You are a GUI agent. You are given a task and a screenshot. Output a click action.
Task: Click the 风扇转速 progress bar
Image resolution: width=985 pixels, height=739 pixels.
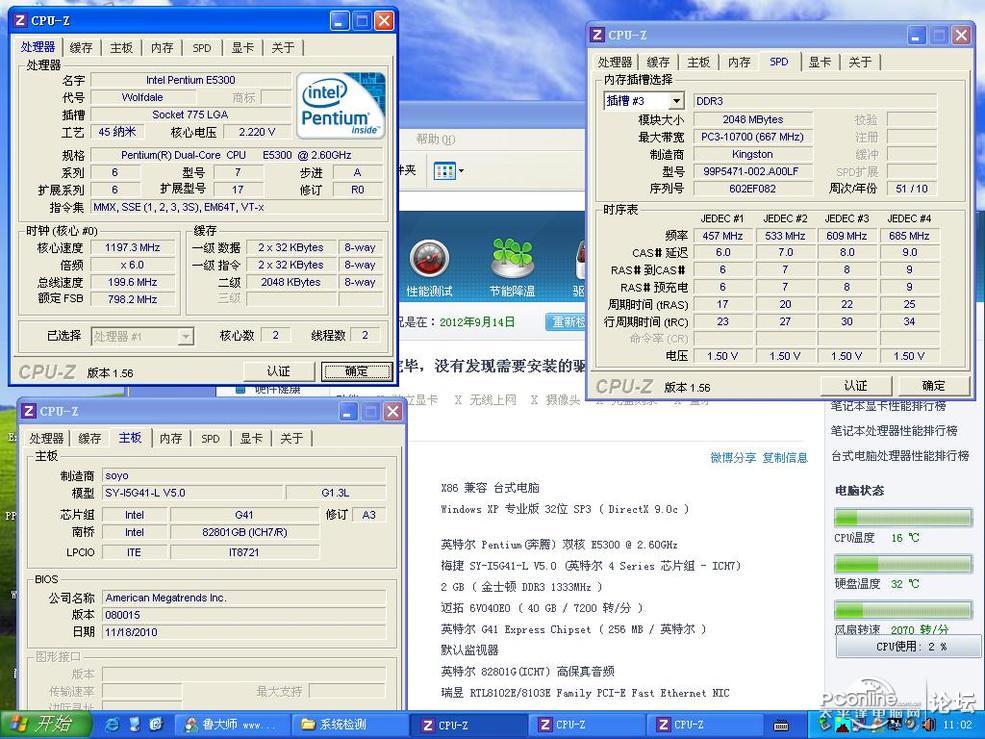pos(903,610)
